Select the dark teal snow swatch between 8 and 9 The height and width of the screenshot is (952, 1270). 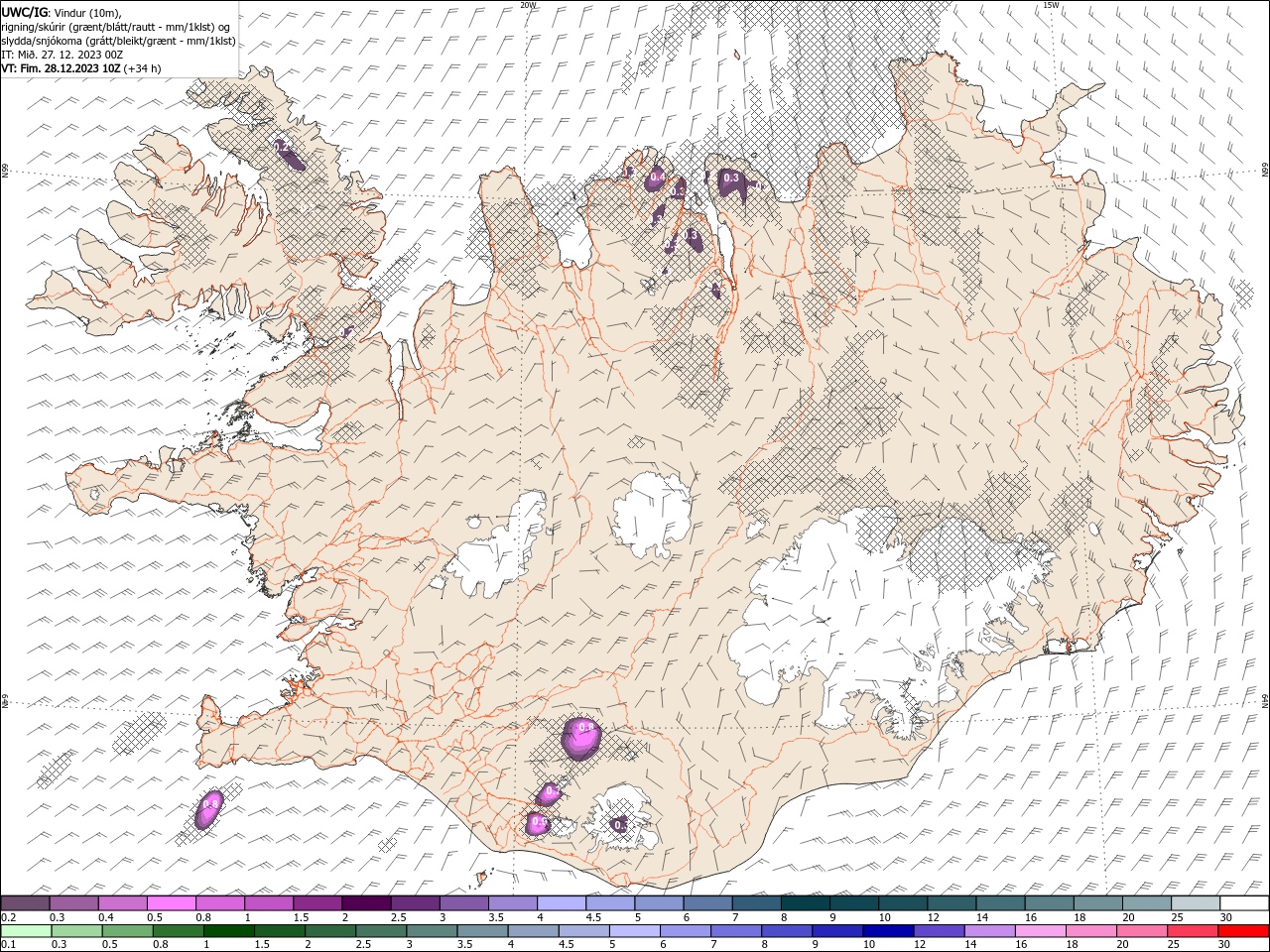(x=806, y=902)
